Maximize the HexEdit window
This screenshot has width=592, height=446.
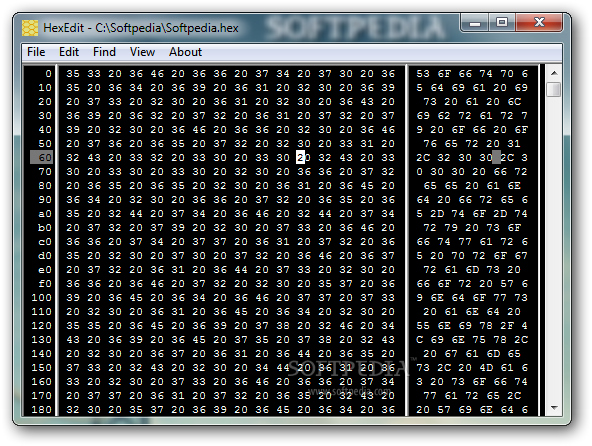(x=501, y=23)
